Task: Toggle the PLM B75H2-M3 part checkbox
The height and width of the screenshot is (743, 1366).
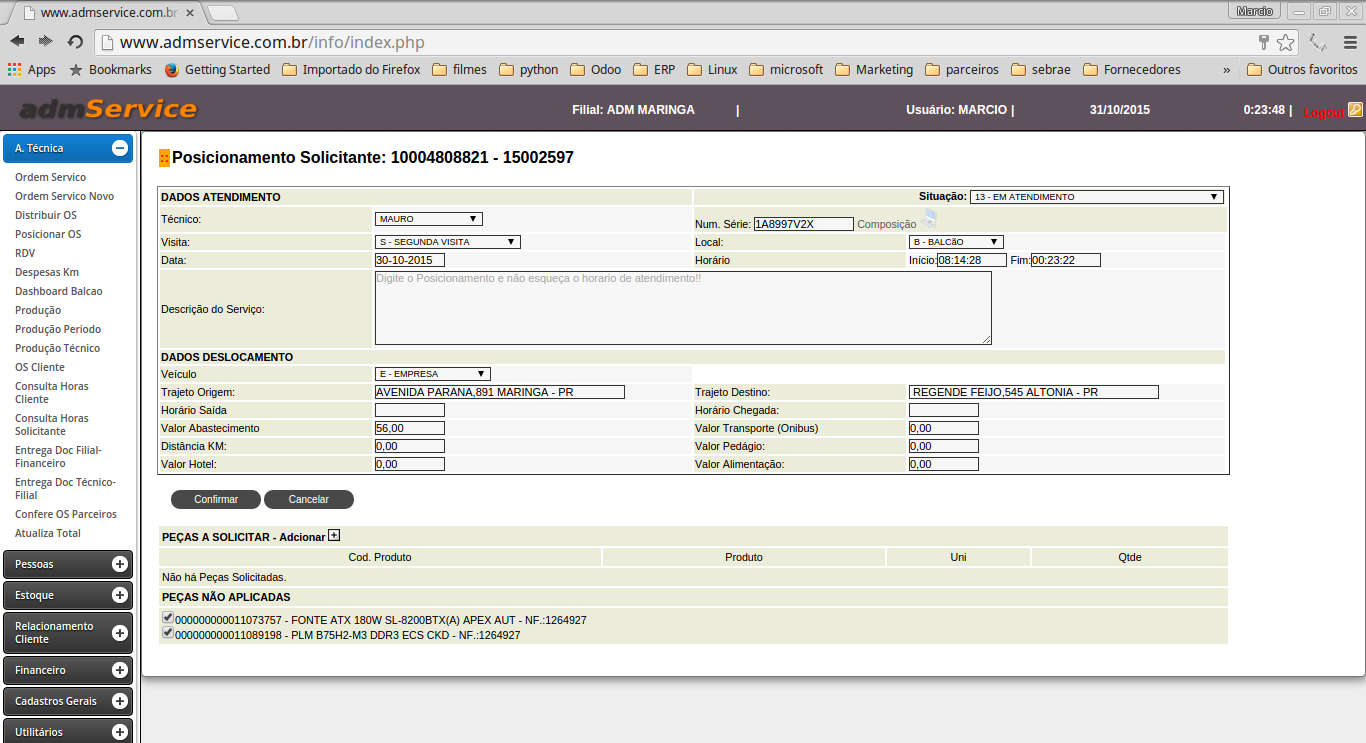Action: click(x=168, y=633)
